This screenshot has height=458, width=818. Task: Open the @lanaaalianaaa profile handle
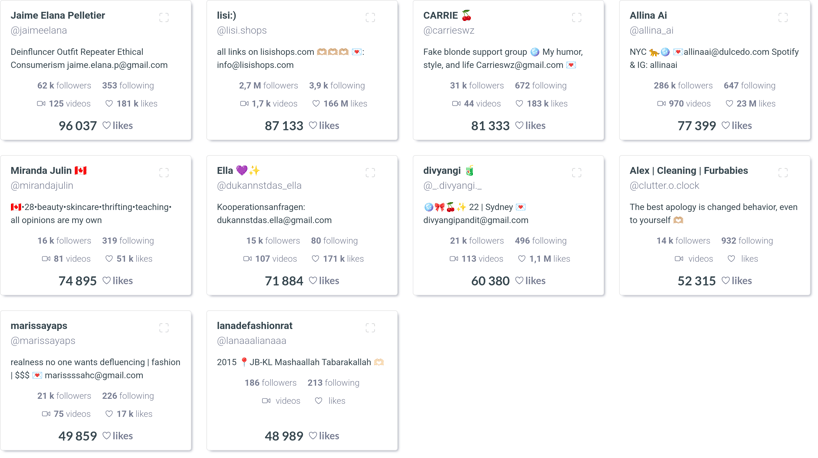click(x=251, y=341)
